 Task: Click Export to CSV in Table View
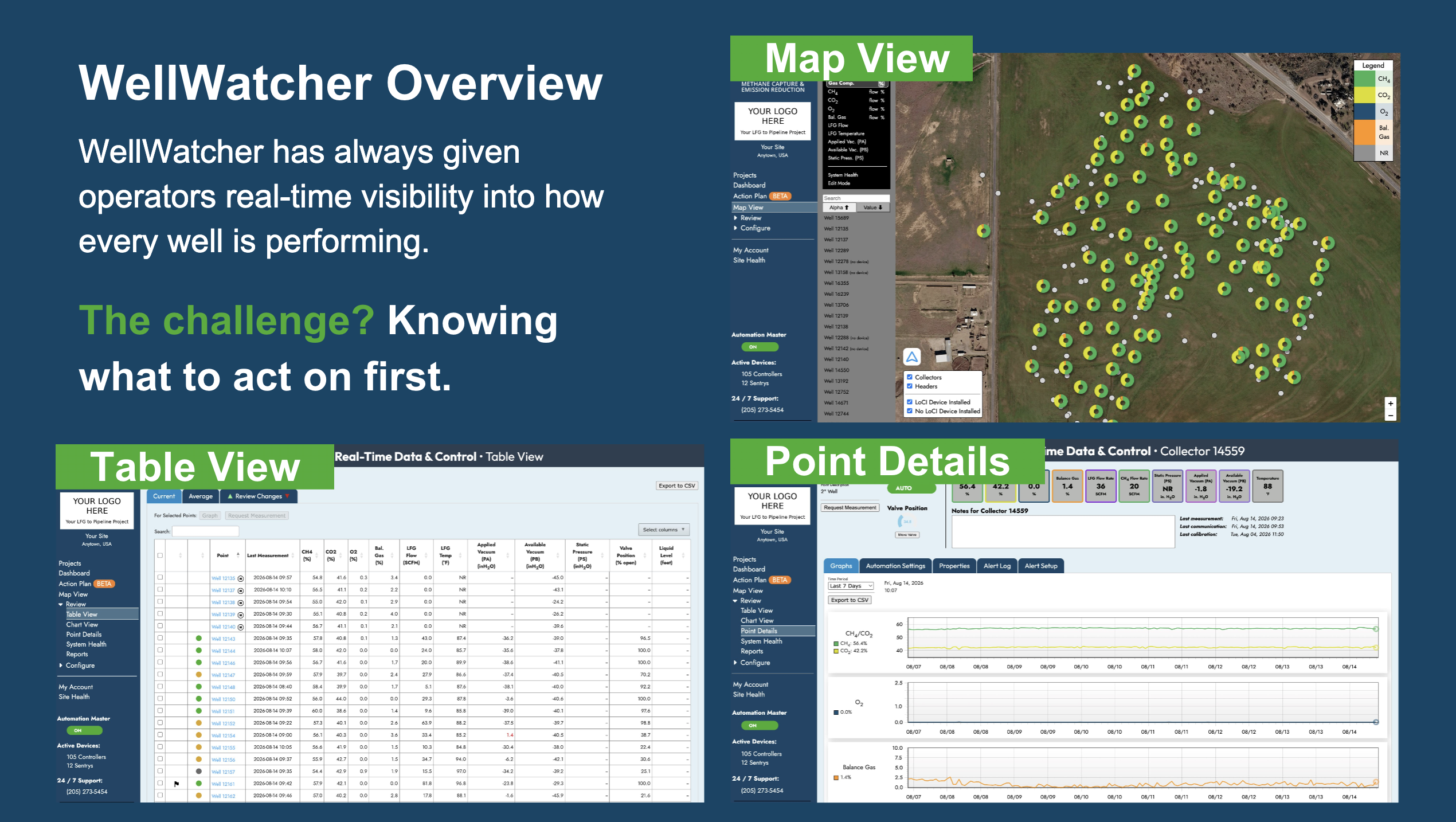677,486
